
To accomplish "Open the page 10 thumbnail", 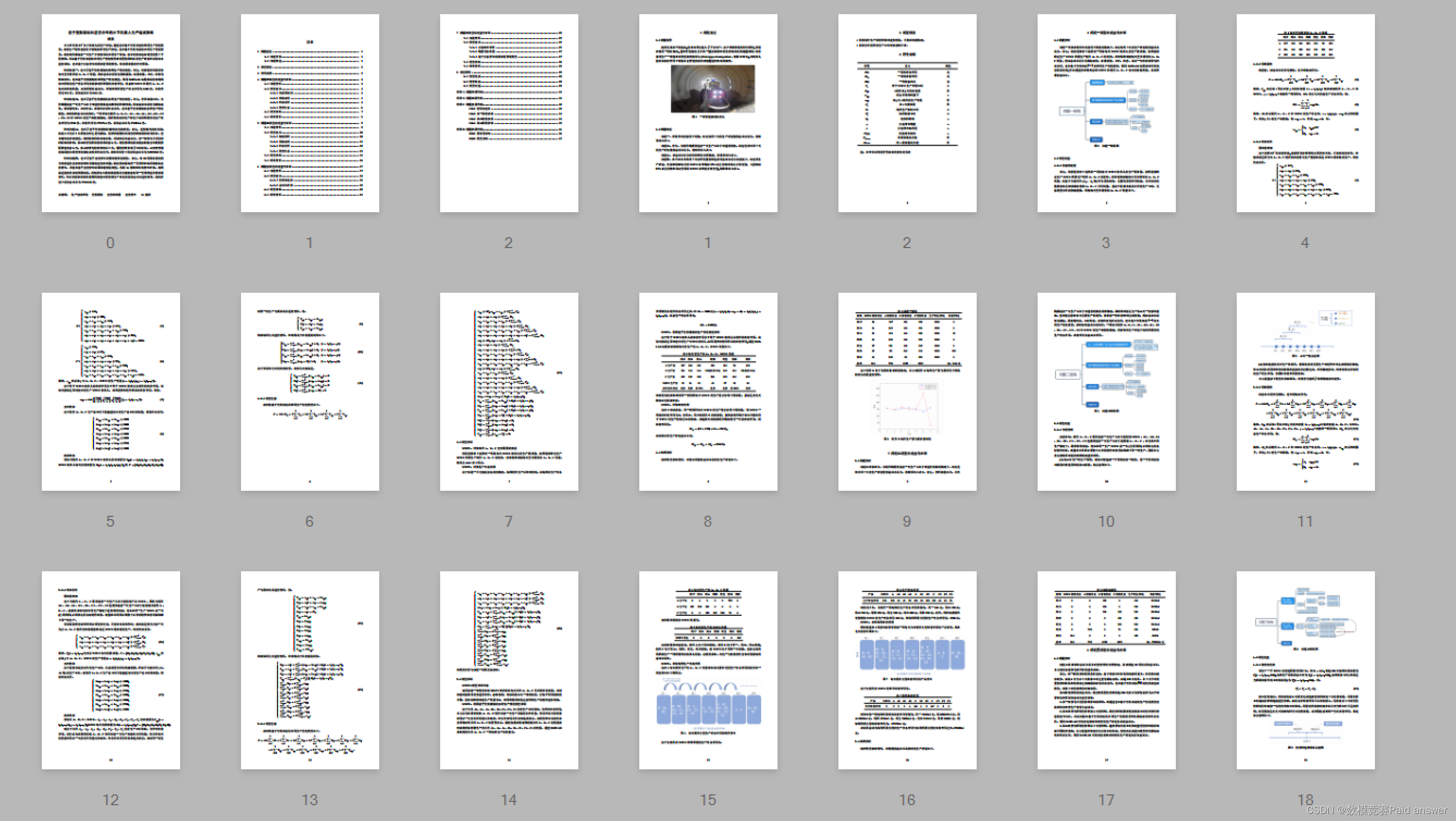I will click(1106, 391).
